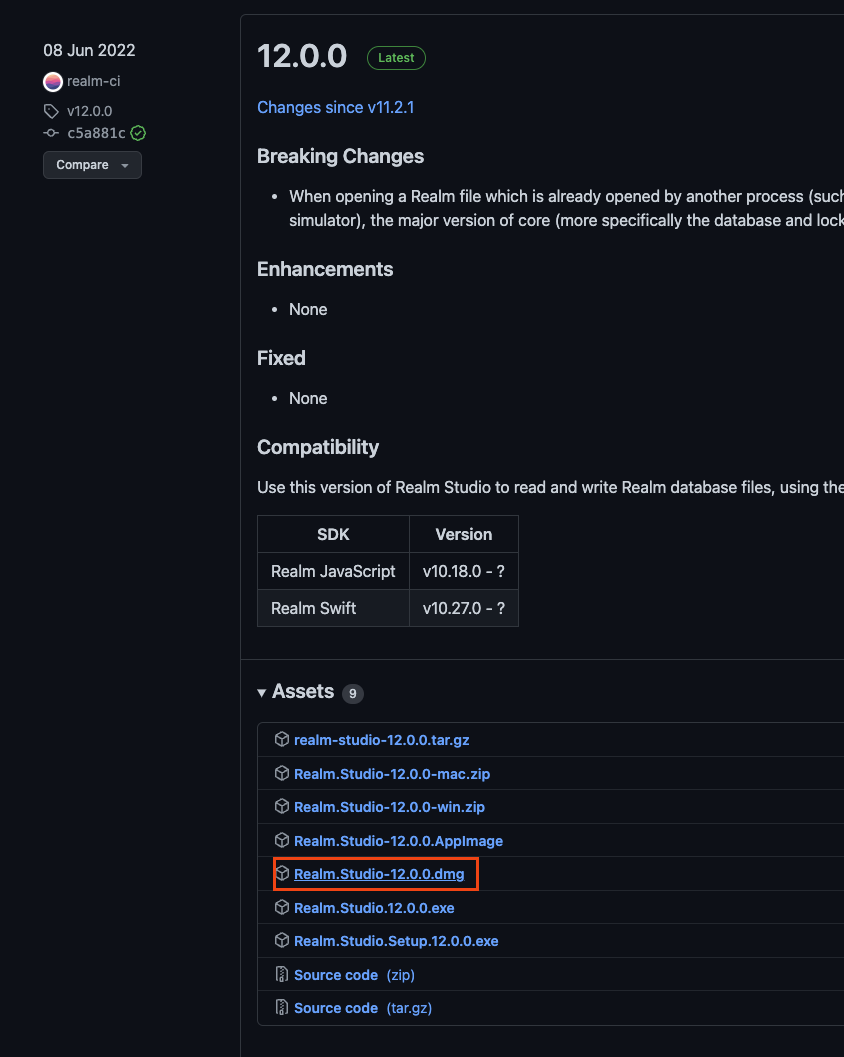
Task: Click package icon next to Realm.Studio-12.0.0-mac.zip
Action: click(x=282, y=773)
